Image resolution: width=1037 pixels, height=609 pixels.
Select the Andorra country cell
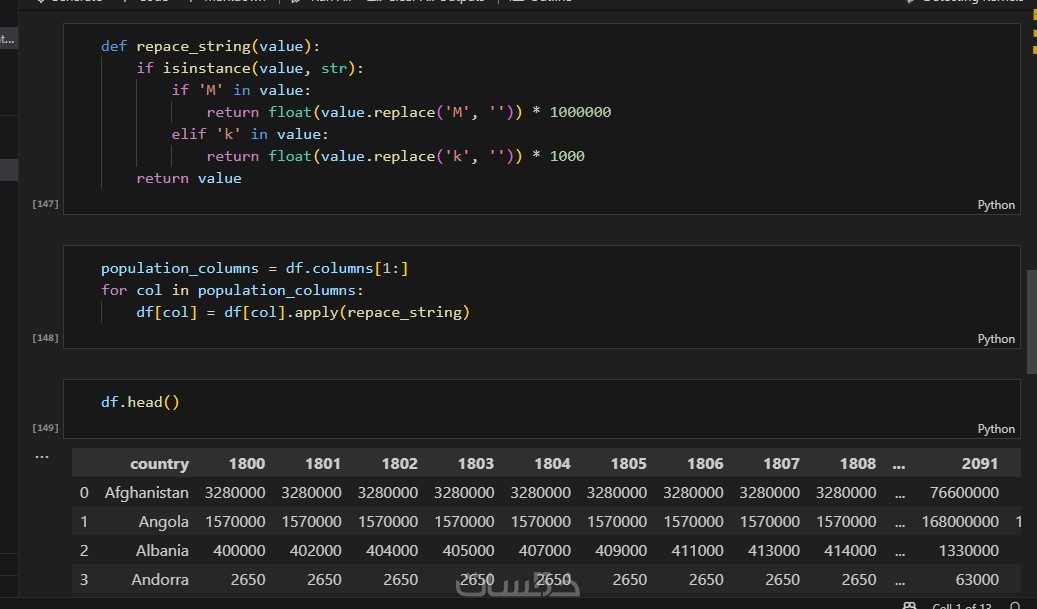coord(159,580)
